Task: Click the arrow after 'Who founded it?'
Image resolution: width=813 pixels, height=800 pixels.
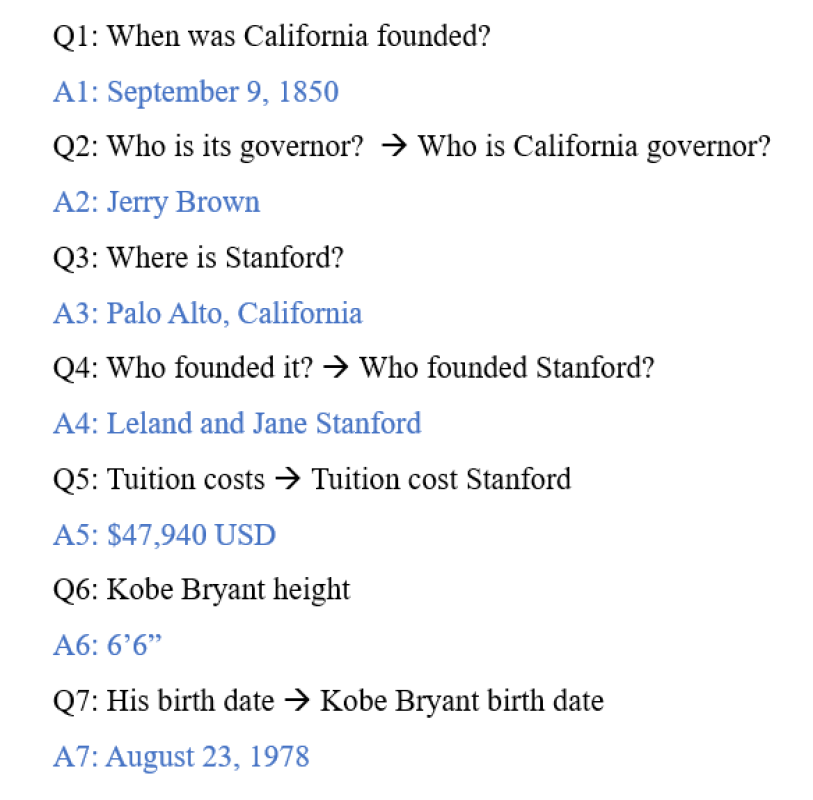Action: [x=336, y=369]
